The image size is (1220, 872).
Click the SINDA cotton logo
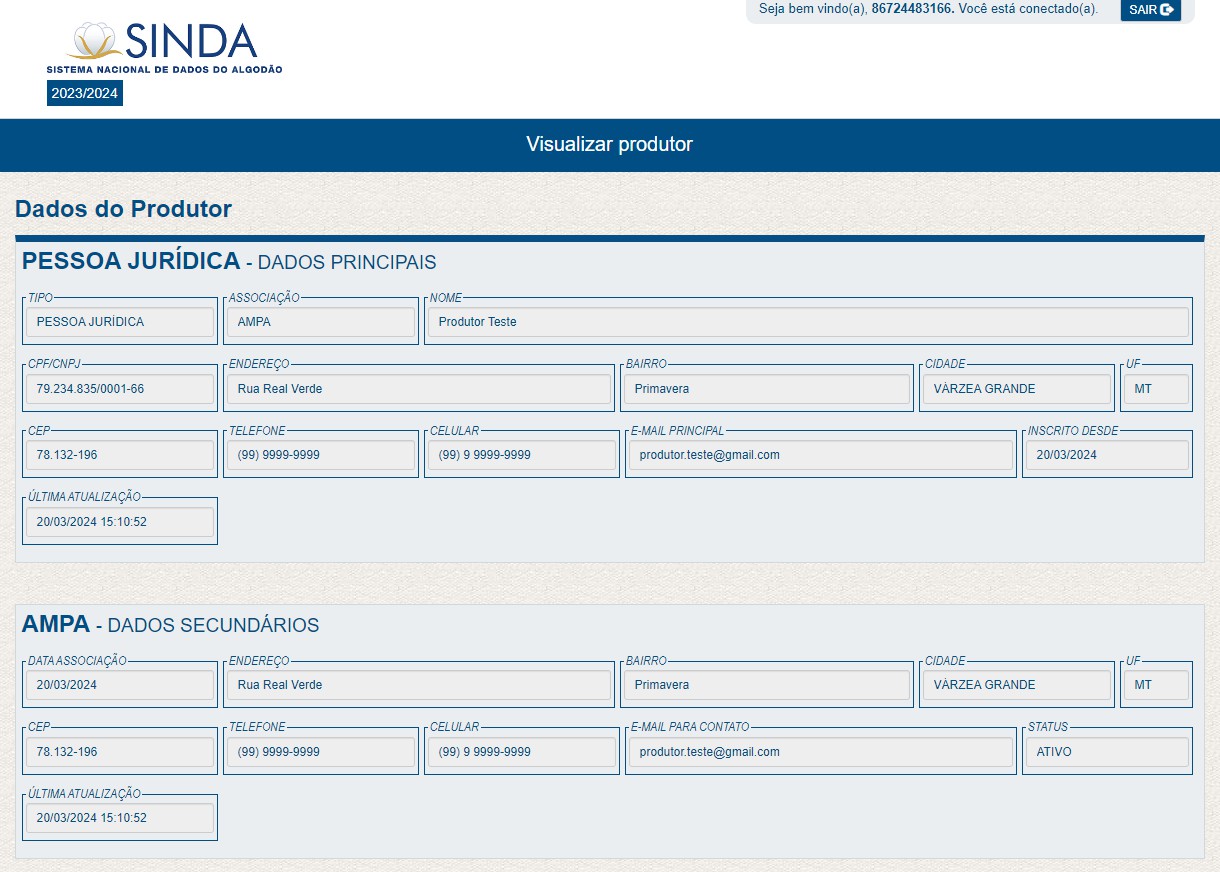163,47
